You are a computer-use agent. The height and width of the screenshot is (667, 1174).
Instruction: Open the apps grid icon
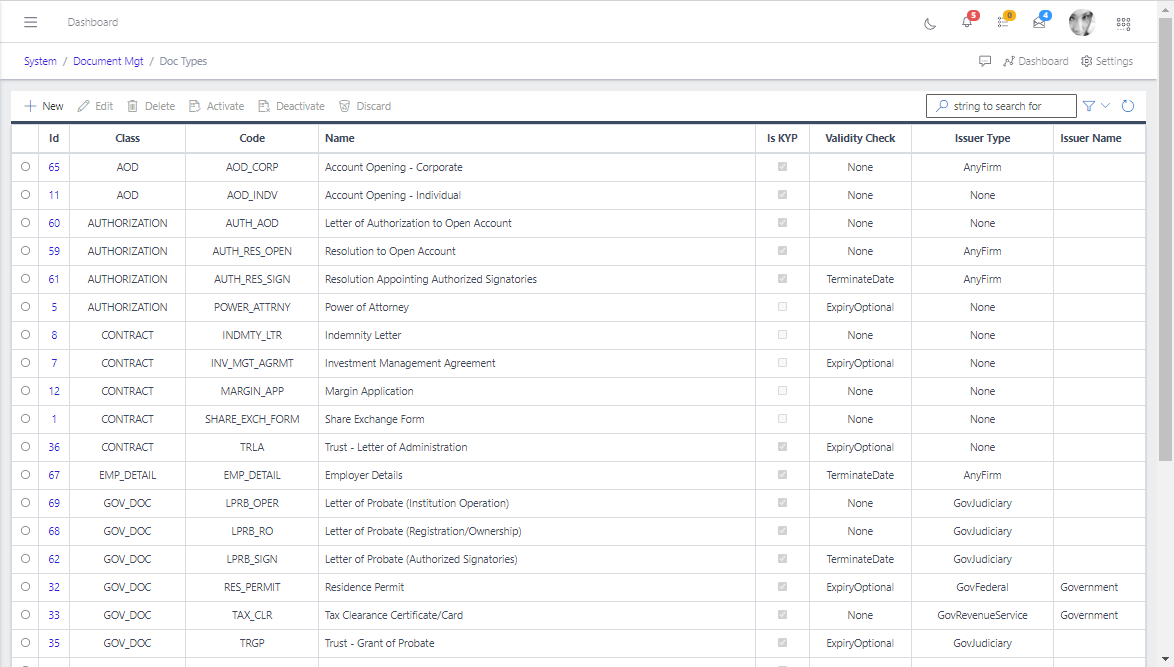coord(1123,24)
